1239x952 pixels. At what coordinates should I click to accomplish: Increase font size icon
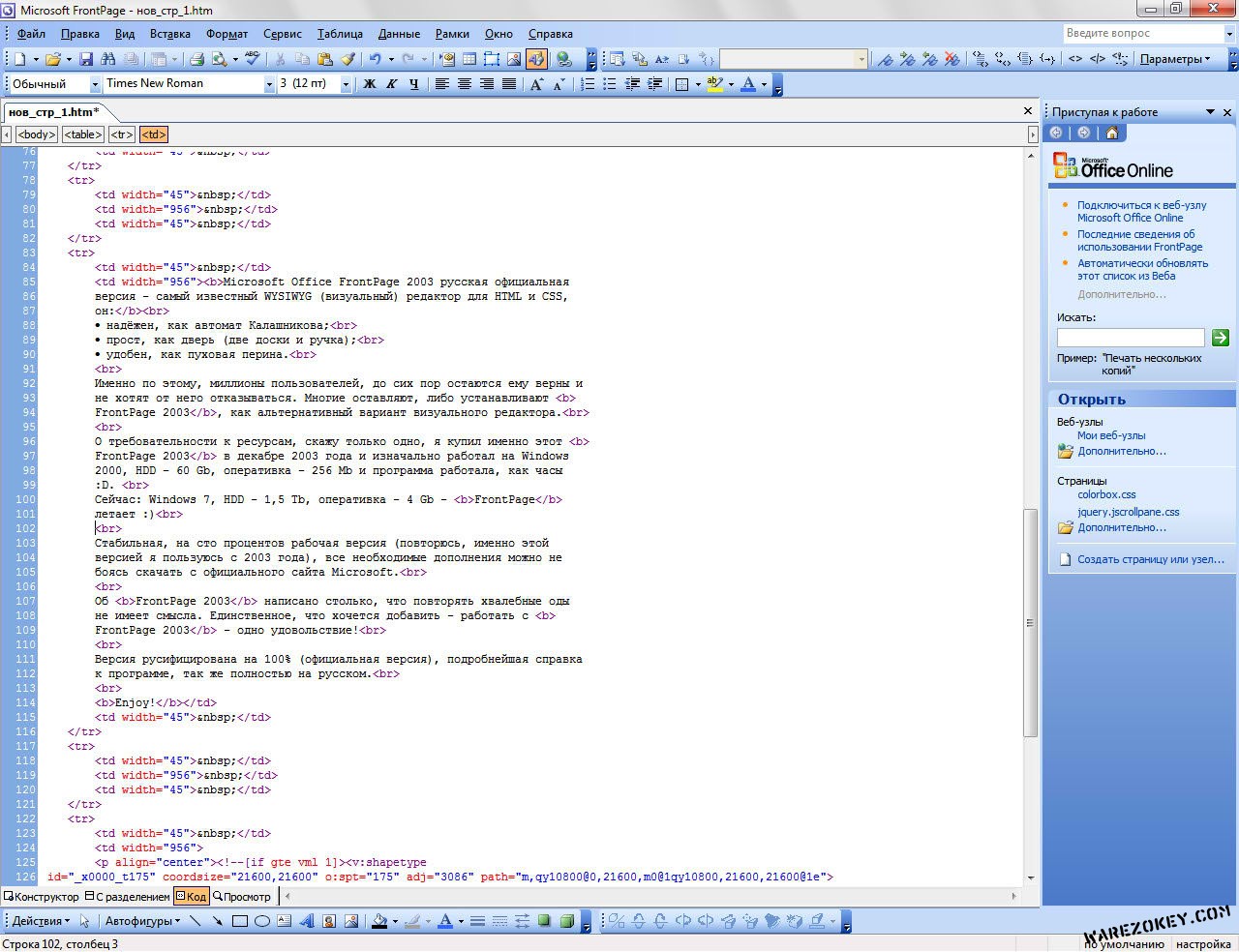tap(536, 84)
